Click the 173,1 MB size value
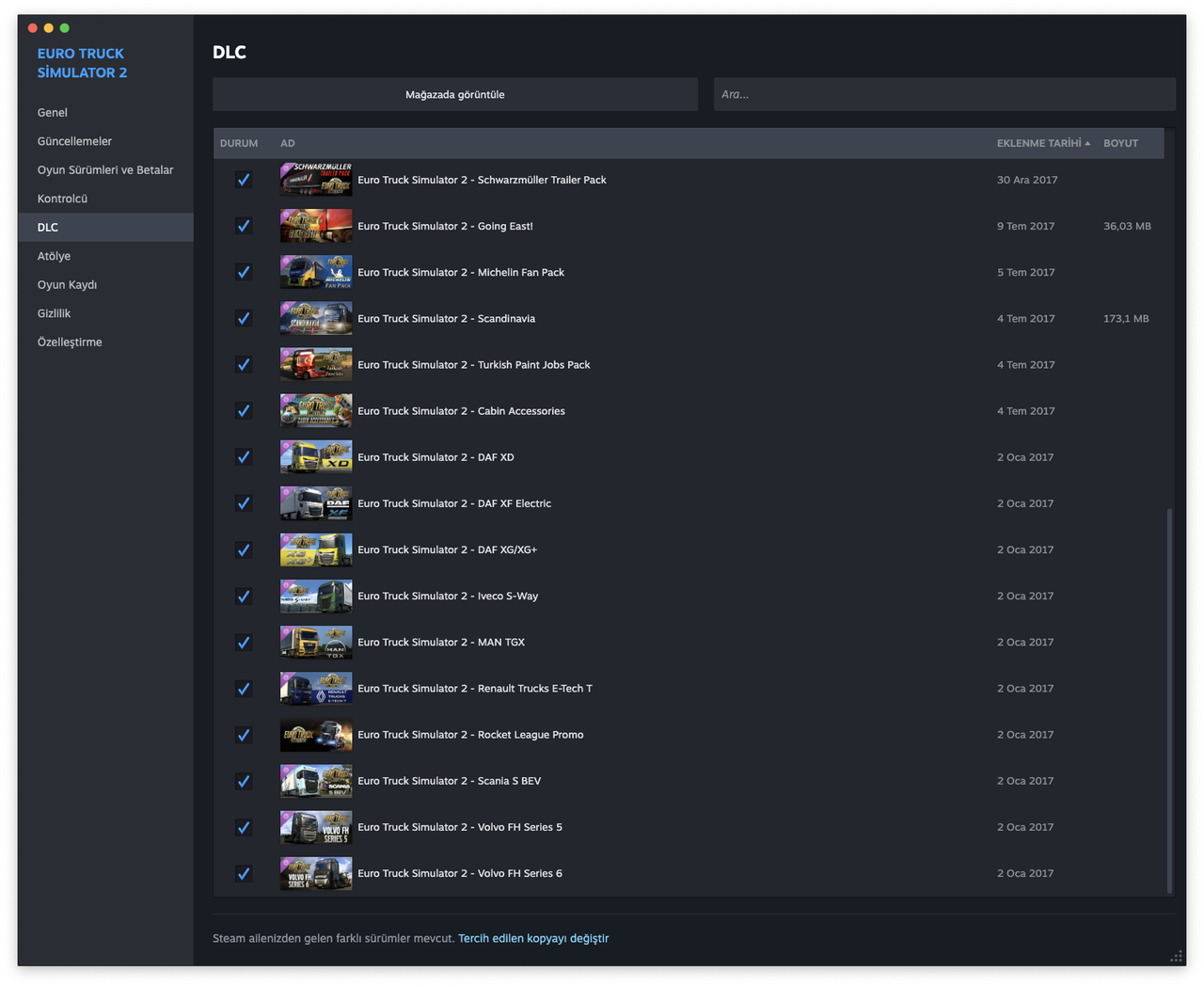The width and height of the screenshot is (1204, 987). click(x=1126, y=318)
